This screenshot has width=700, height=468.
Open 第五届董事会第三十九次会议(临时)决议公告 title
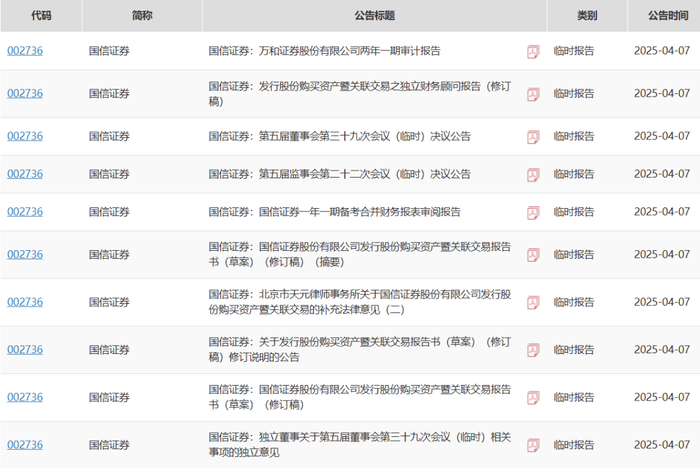click(x=338, y=136)
